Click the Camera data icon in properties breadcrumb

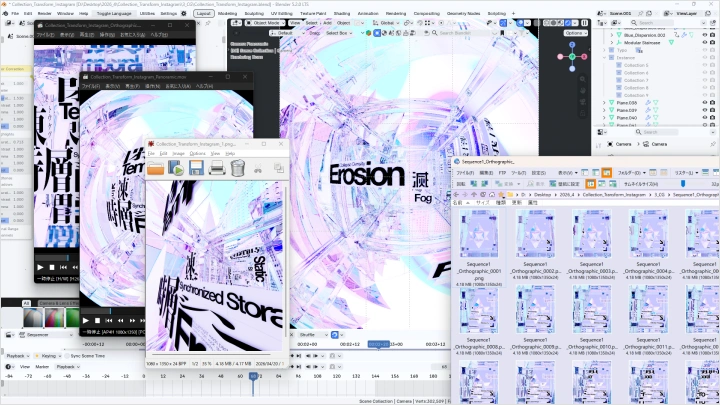(646, 144)
